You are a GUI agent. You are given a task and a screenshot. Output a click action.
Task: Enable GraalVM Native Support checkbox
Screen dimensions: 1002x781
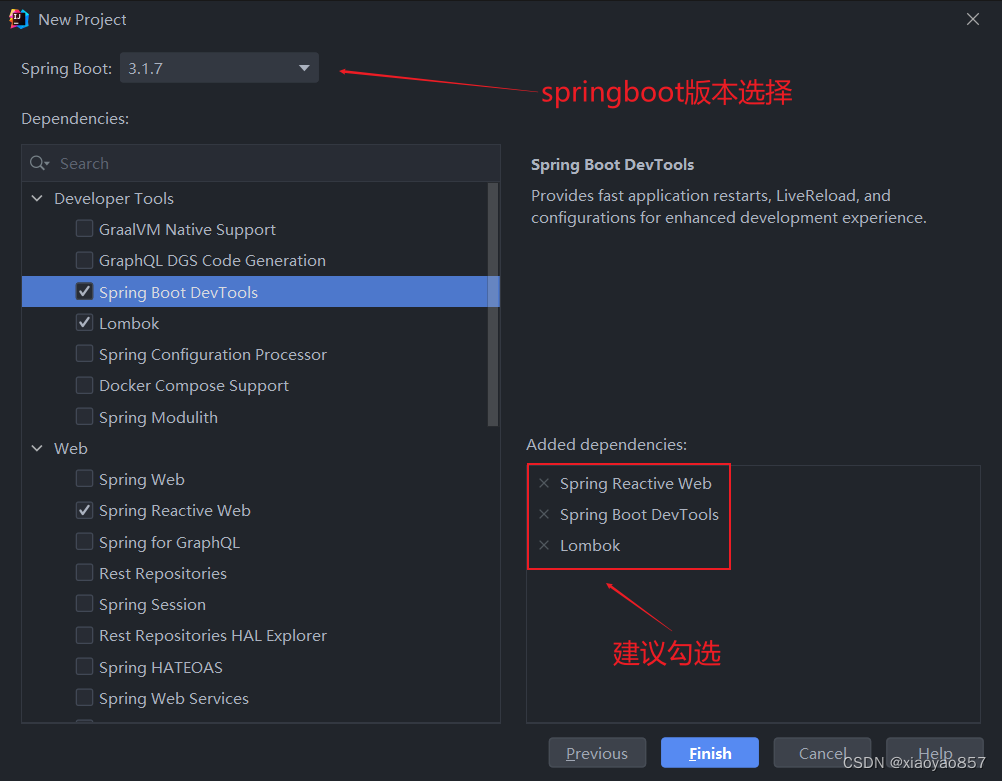84,228
